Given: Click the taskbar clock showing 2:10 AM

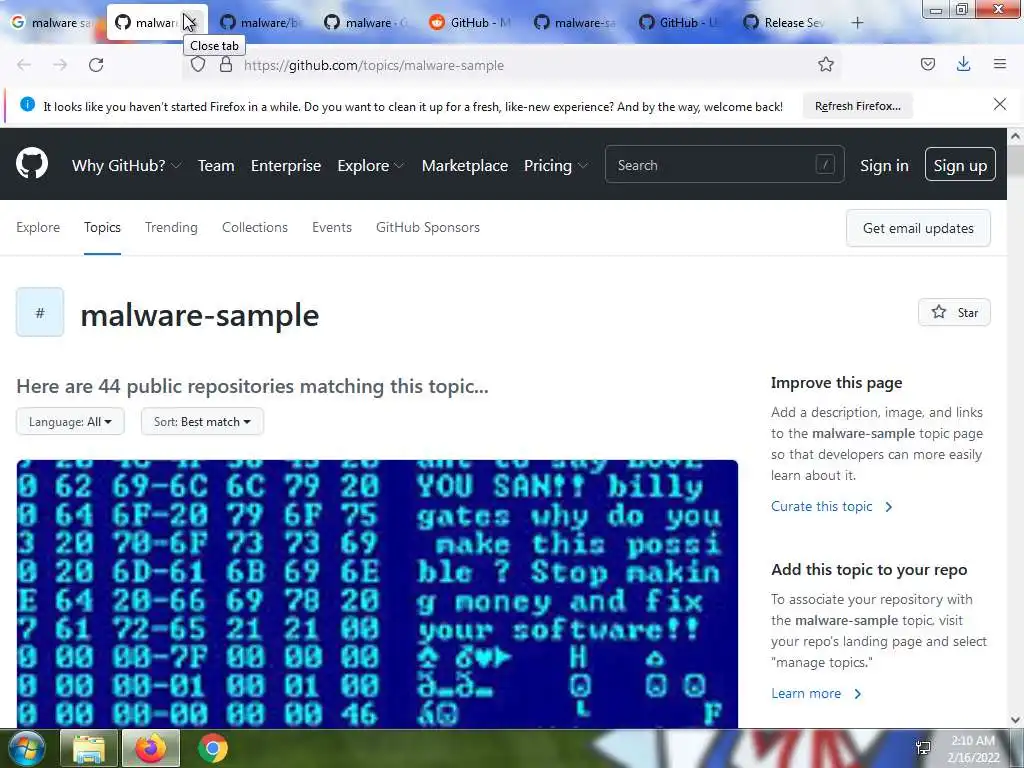Looking at the screenshot, I should [973, 748].
